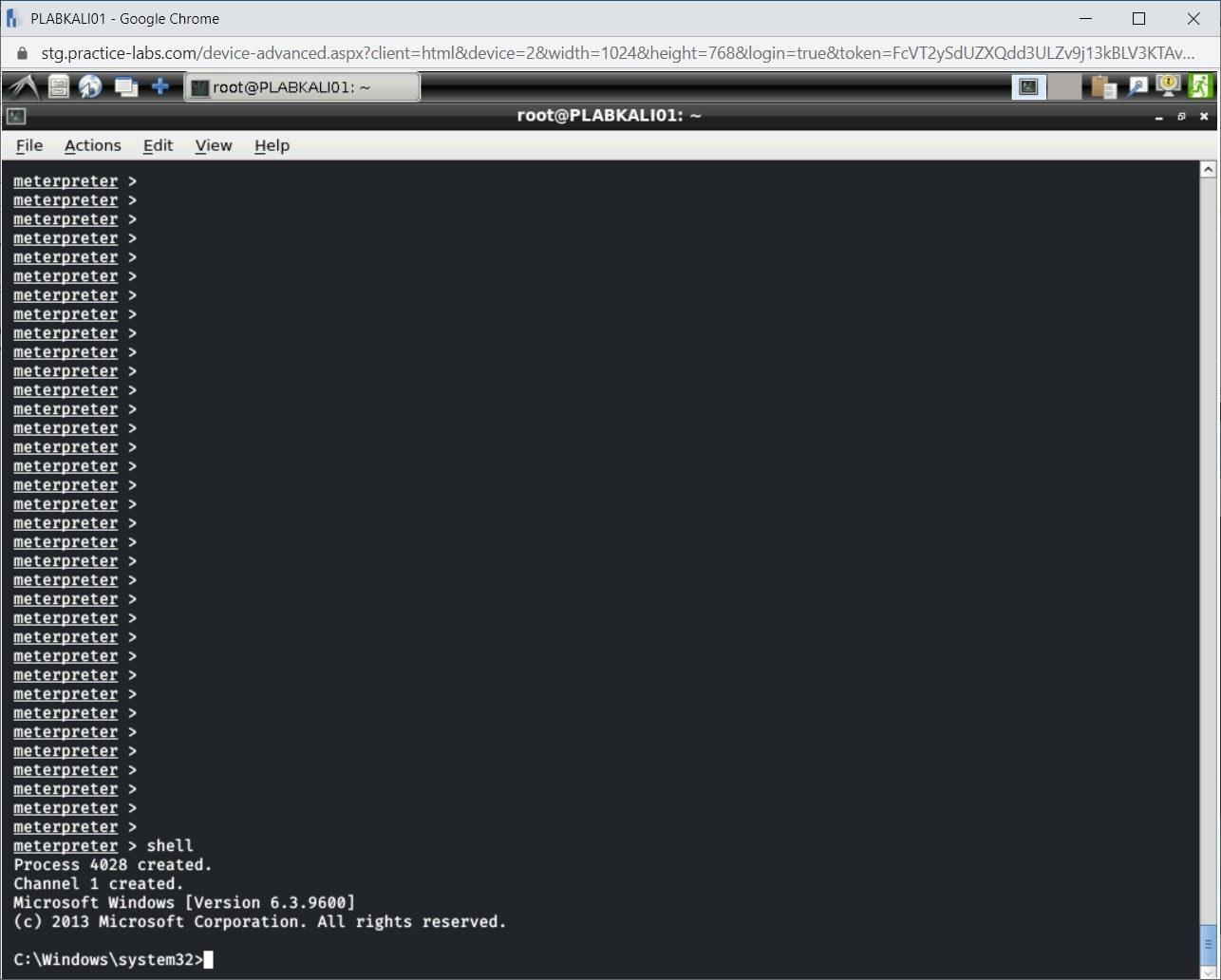The height and width of the screenshot is (980, 1221).
Task: Click the padlock icon in Chrome's address bar
Action: click(x=21, y=53)
